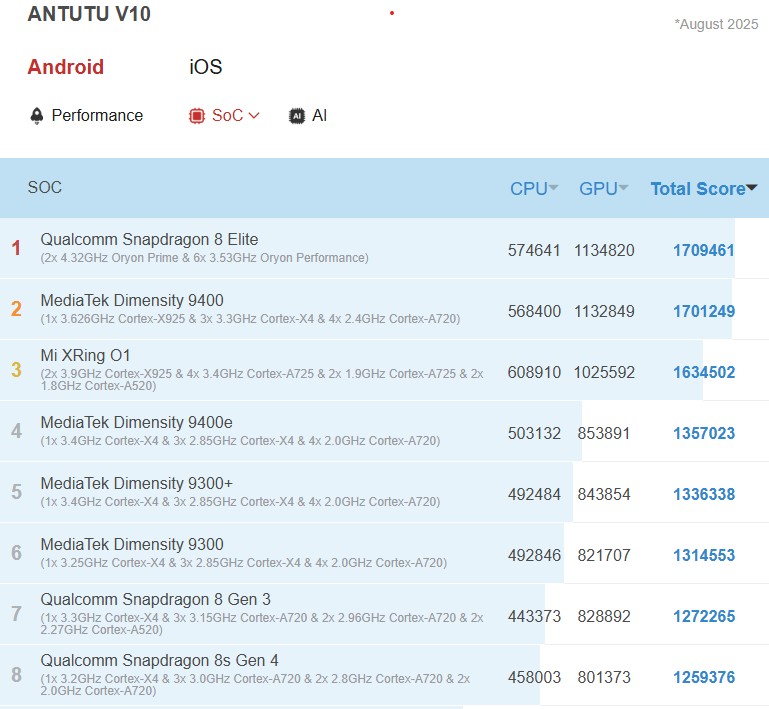Image resolution: width=769 pixels, height=709 pixels.
Task: Click Snapdragon 8s Gen 4 core details
Action: 255,684
